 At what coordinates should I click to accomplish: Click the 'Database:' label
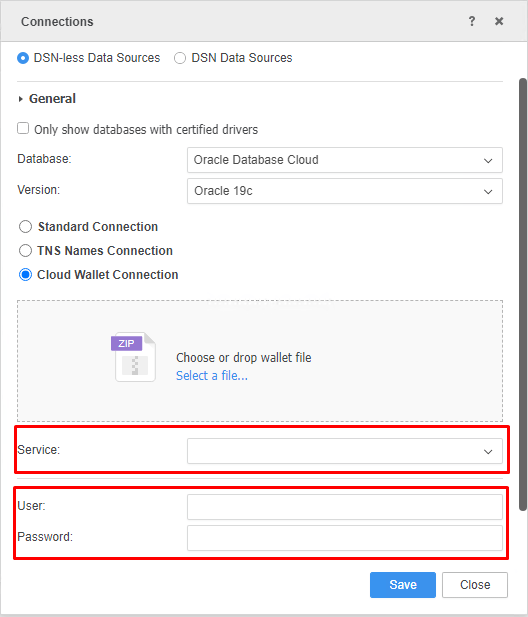click(44, 159)
